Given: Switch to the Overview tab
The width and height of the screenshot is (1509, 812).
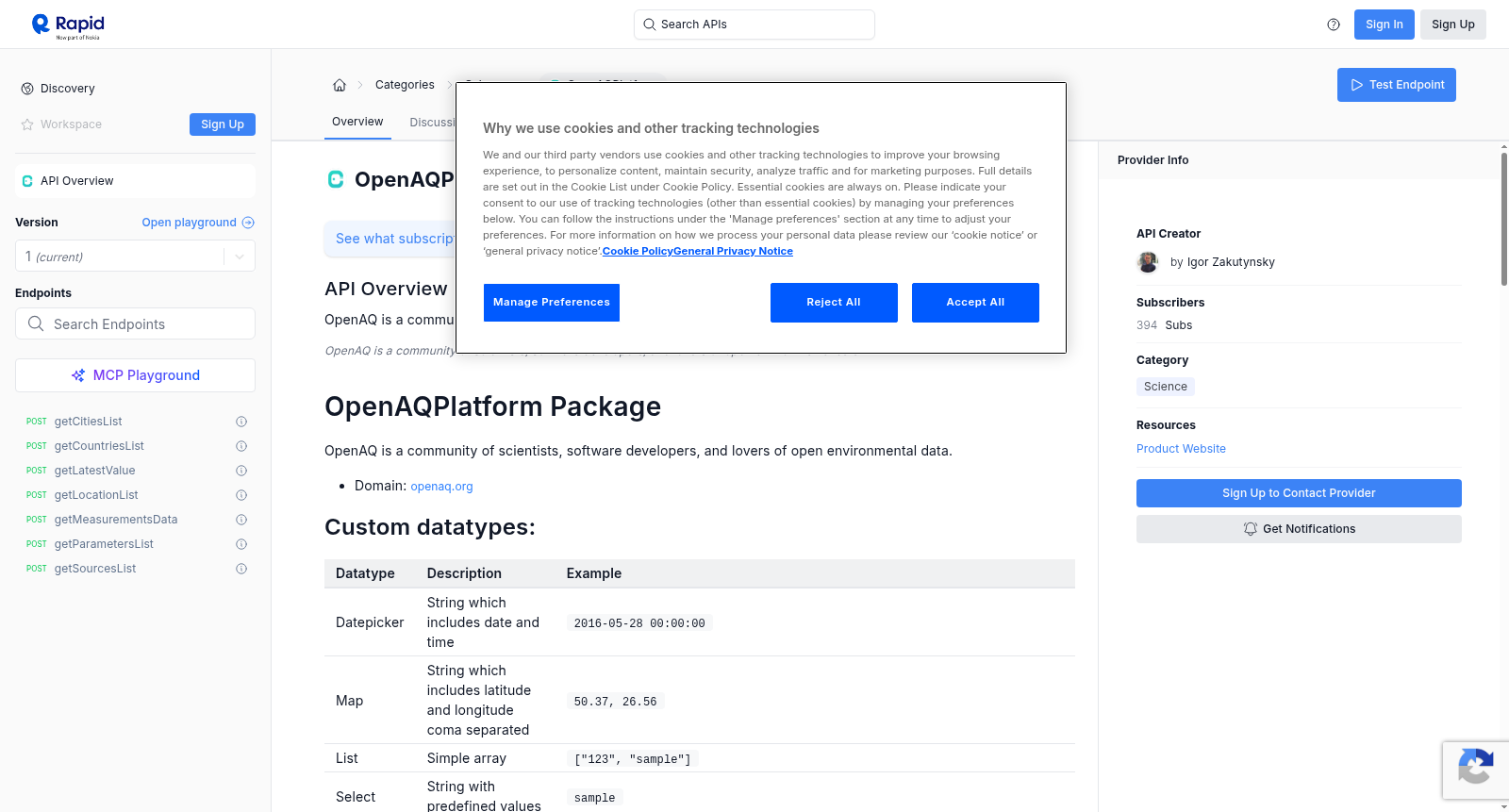Looking at the screenshot, I should click(357, 122).
